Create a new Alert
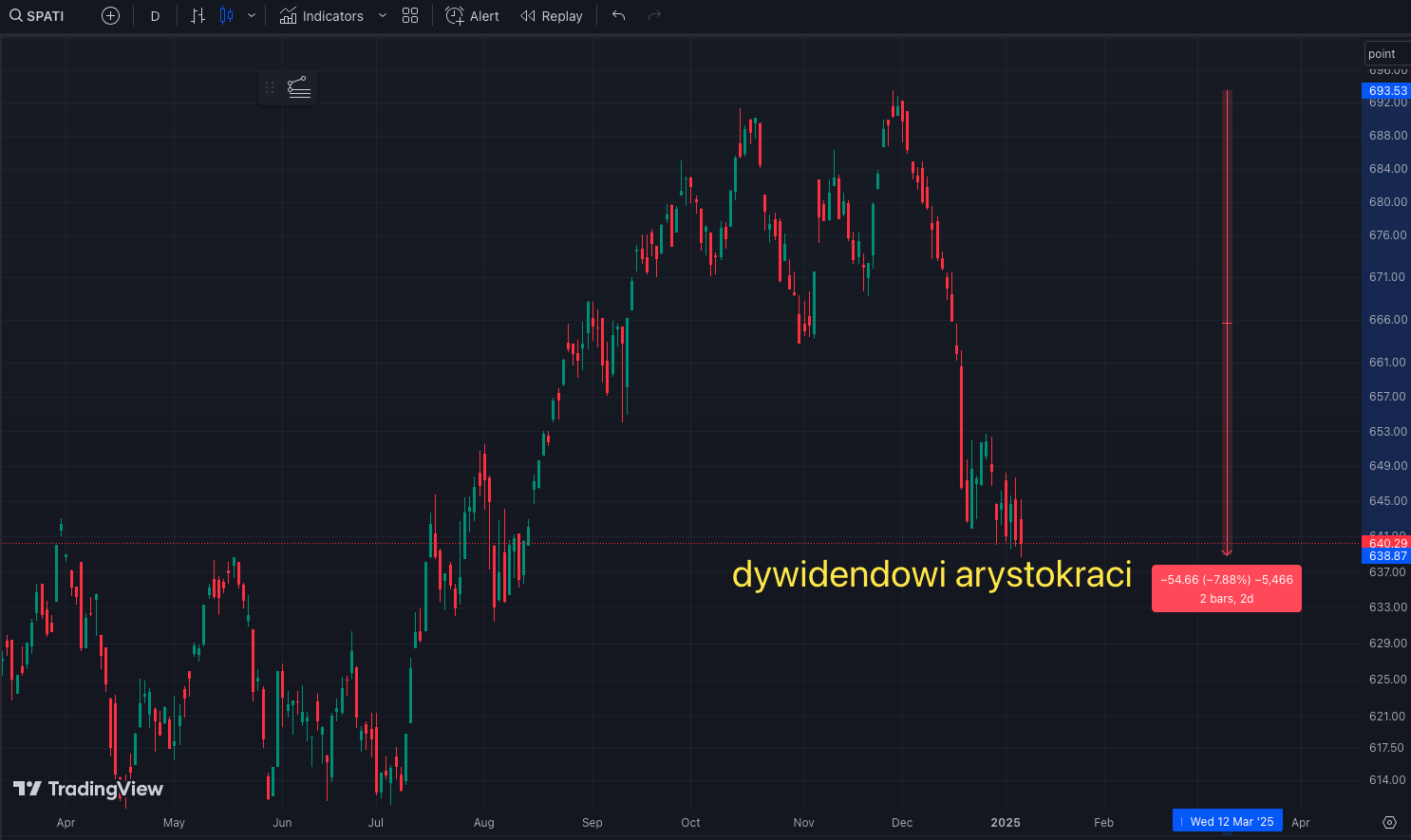This screenshot has width=1411, height=840. tap(472, 16)
